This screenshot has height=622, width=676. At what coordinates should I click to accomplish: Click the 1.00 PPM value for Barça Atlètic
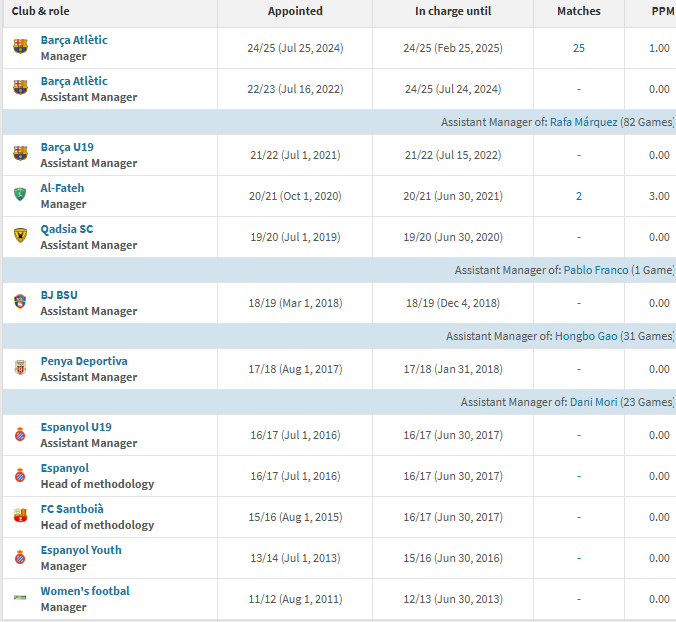click(659, 48)
